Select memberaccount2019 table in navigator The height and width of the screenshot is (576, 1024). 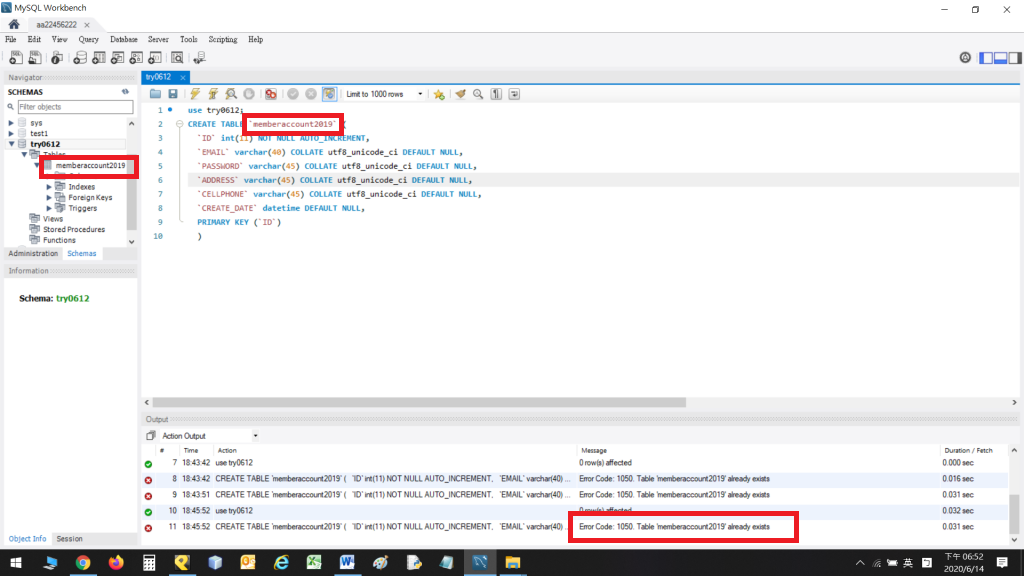click(90, 165)
